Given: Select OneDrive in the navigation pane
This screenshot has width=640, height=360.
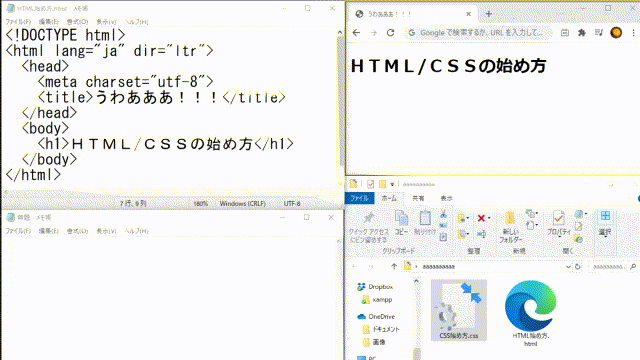Looking at the screenshot, I should tap(376, 317).
